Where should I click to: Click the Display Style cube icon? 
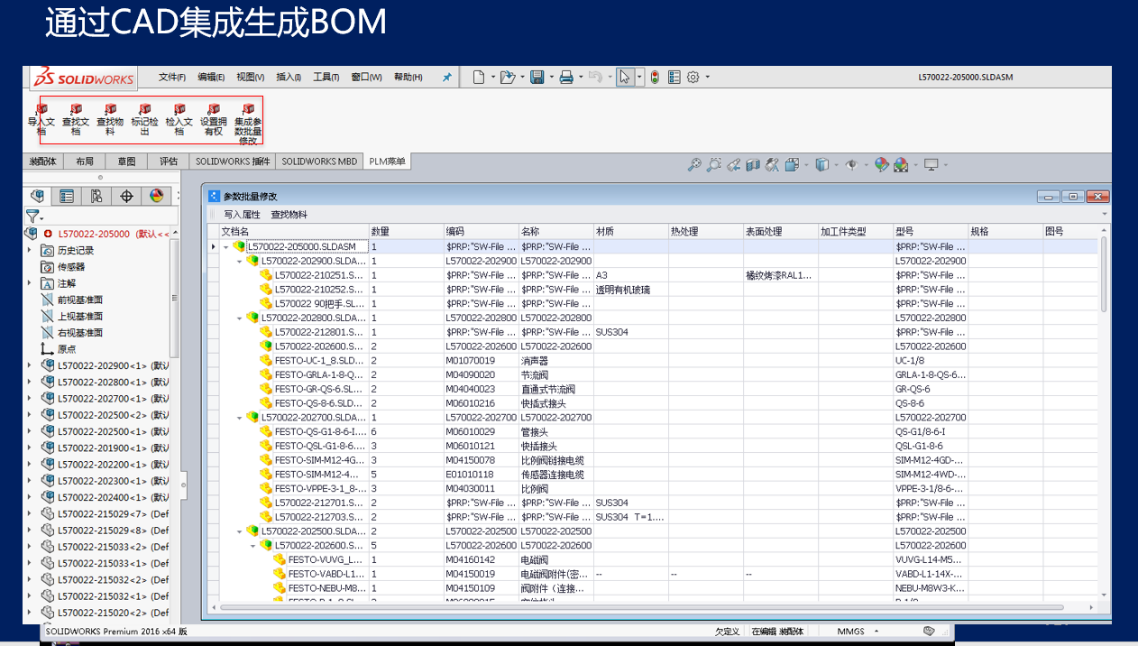(822, 165)
